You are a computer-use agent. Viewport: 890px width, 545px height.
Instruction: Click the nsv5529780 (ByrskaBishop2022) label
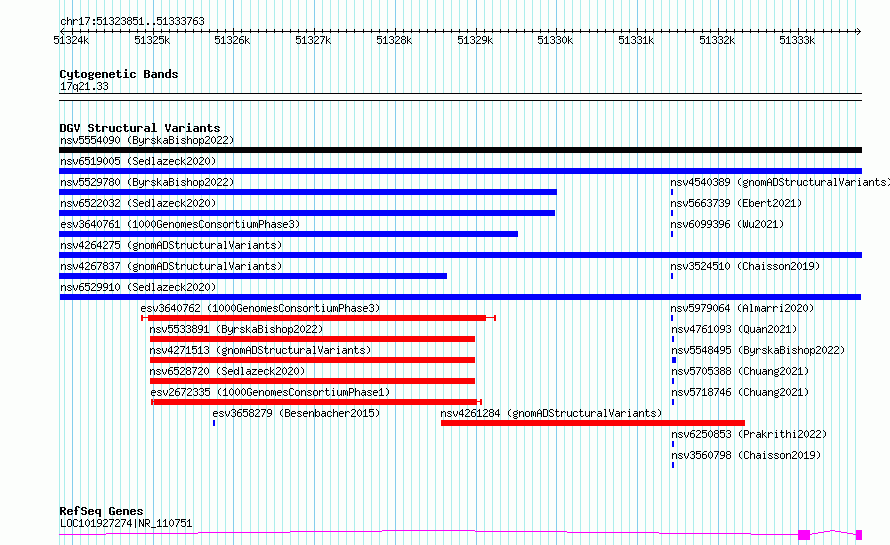coord(147,182)
